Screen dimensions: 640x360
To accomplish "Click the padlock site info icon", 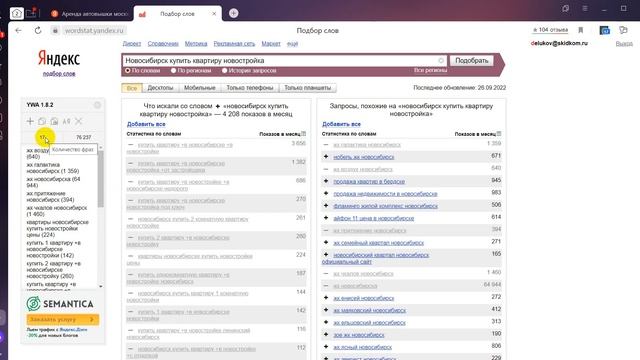I will pyautogui.click(x=55, y=30).
